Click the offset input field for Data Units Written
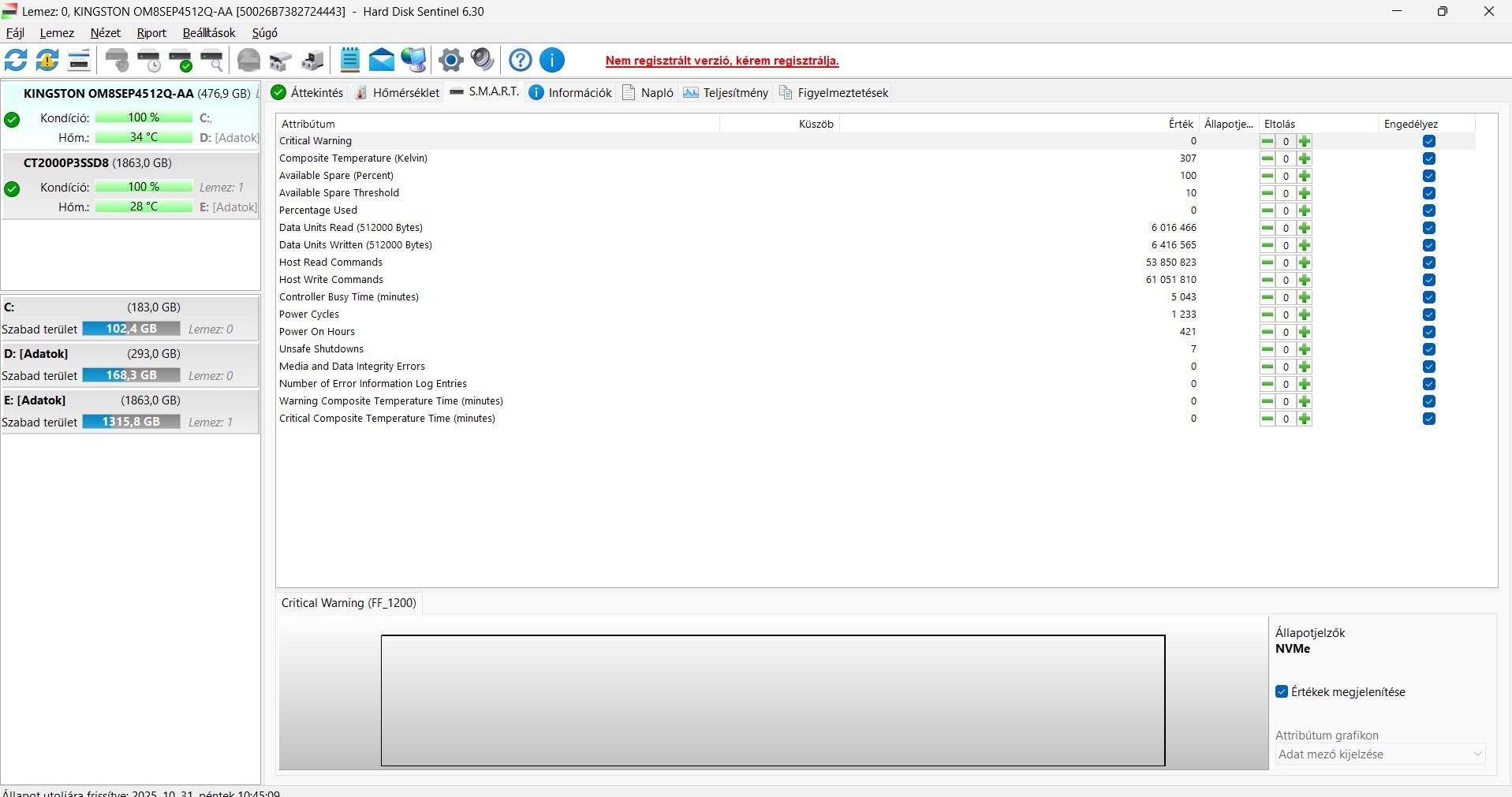1512x797 pixels. point(1286,245)
